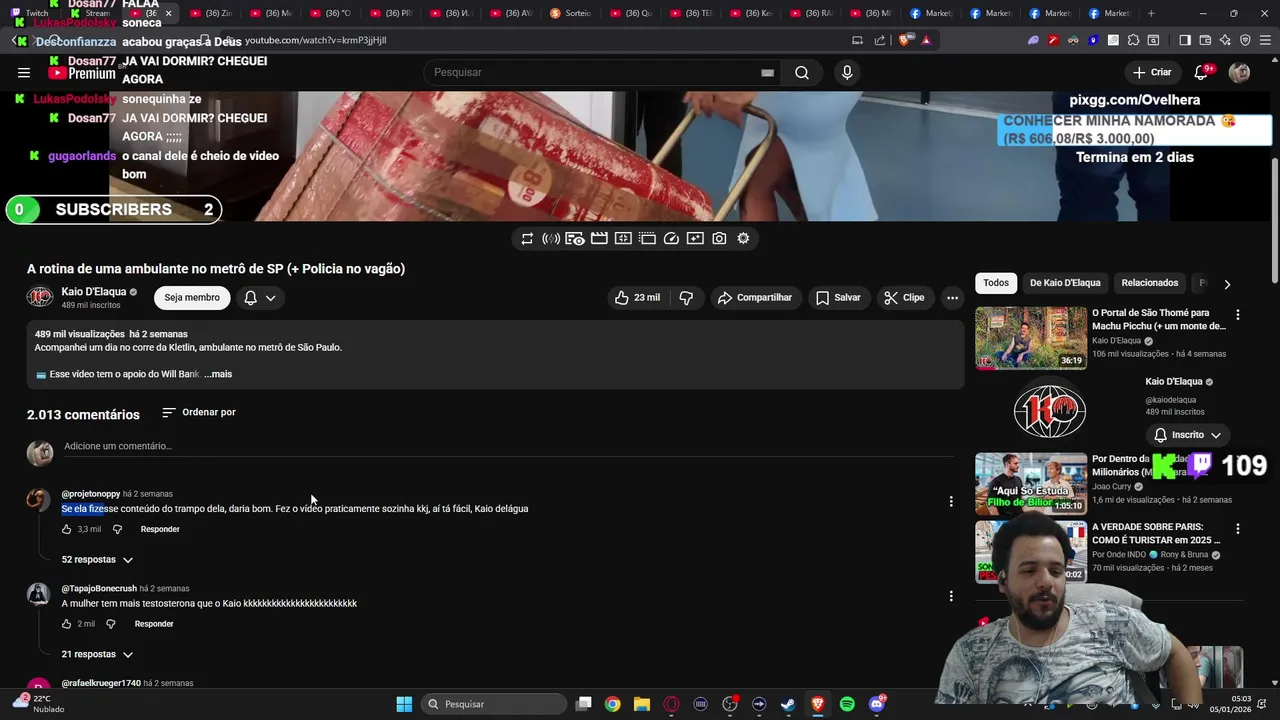Open A VERDADE SOBRE PARIS video title
The image size is (1280, 720).
point(1158,533)
